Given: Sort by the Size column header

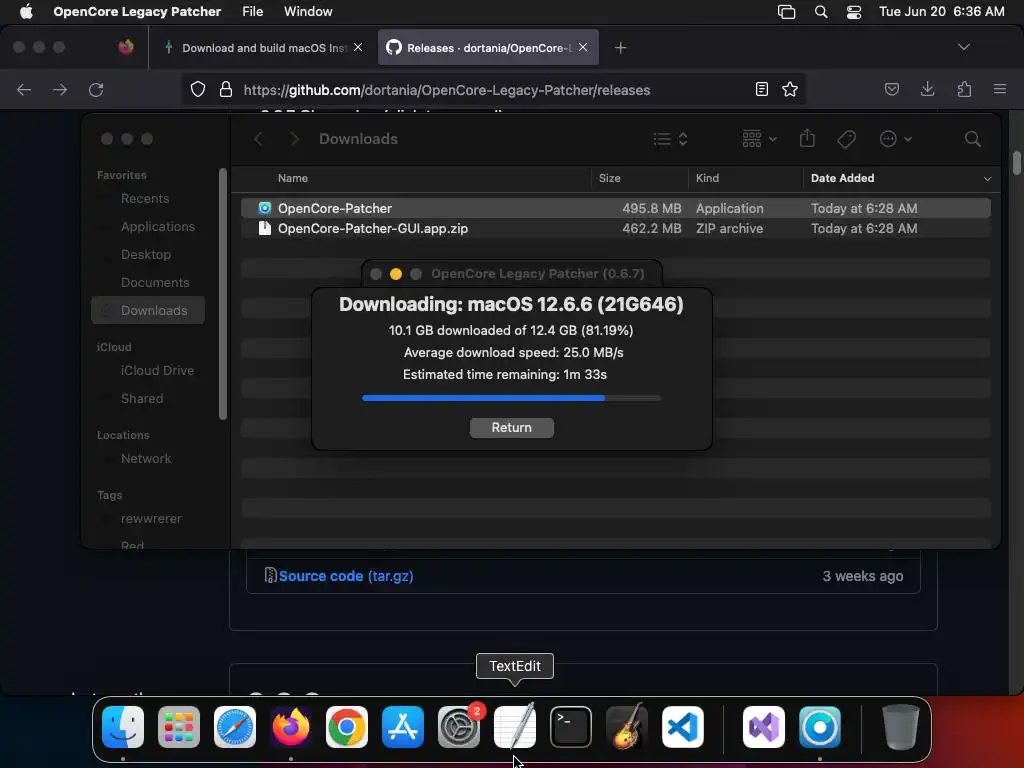Looking at the screenshot, I should 609,178.
